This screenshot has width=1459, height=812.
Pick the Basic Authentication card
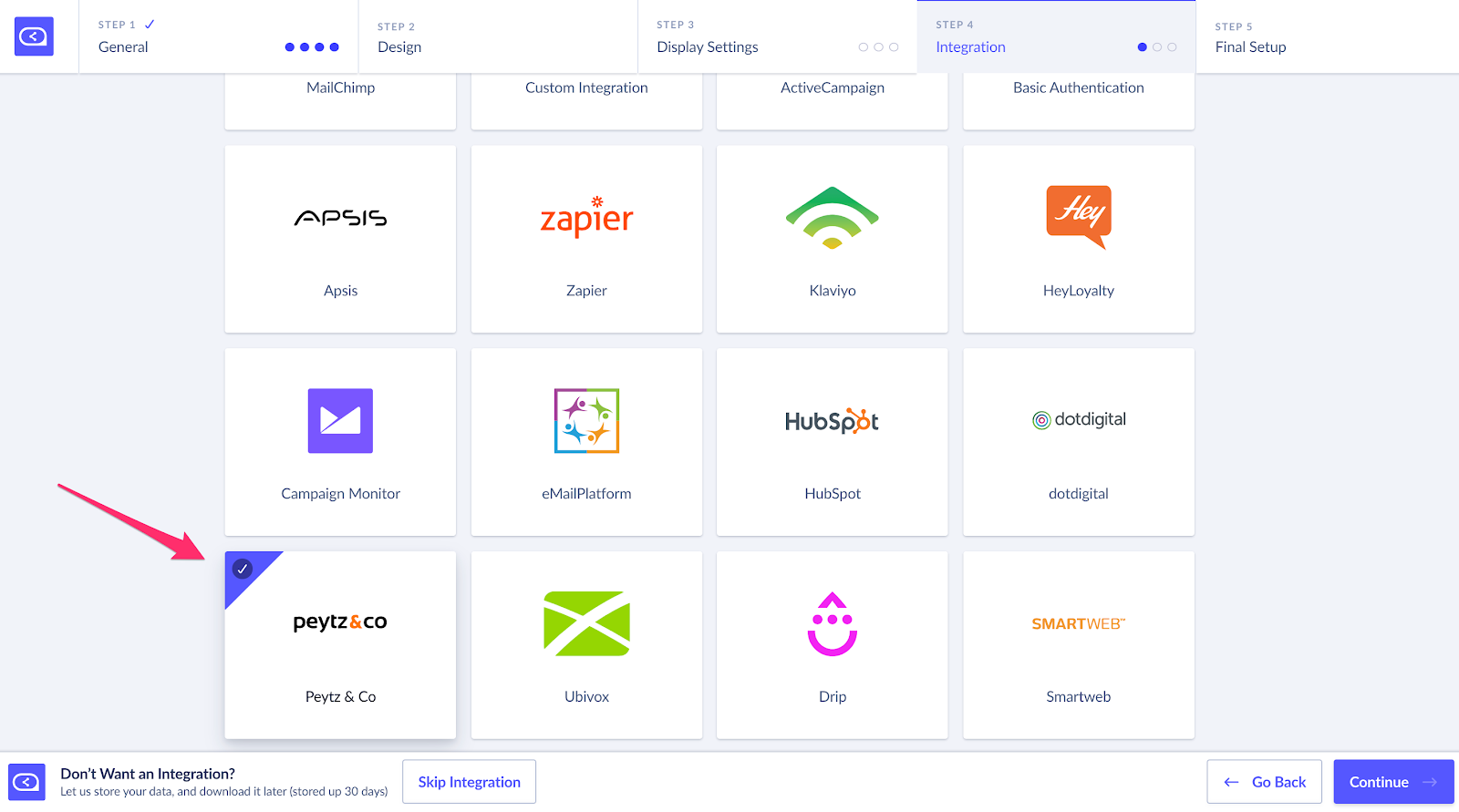[1079, 101]
